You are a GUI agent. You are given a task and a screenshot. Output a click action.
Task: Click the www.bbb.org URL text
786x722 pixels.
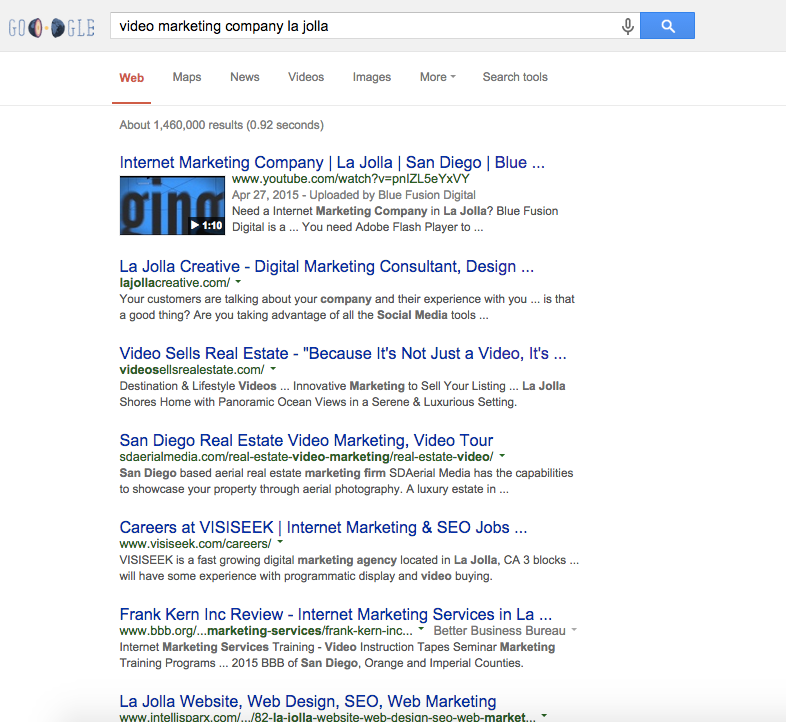pos(266,631)
